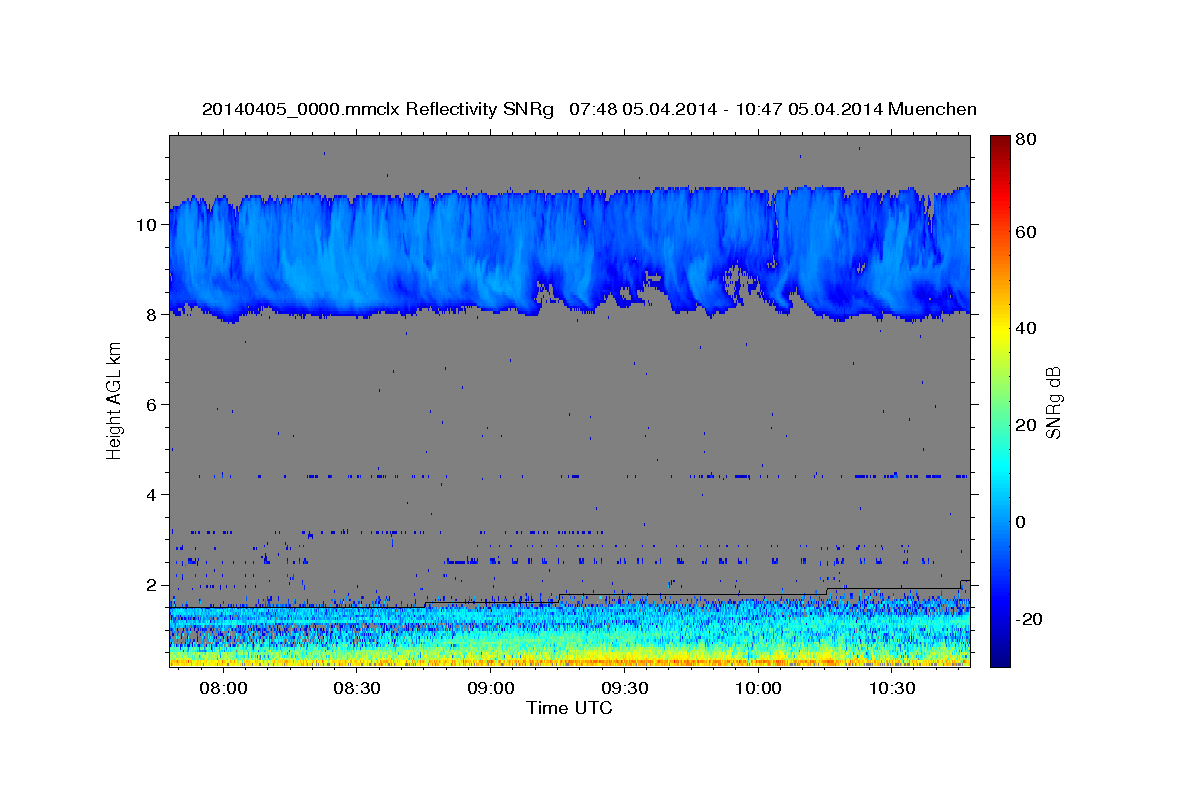Click the height tick label 10
Screen dimensions: 1200x800
pyautogui.click(x=148, y=224)
